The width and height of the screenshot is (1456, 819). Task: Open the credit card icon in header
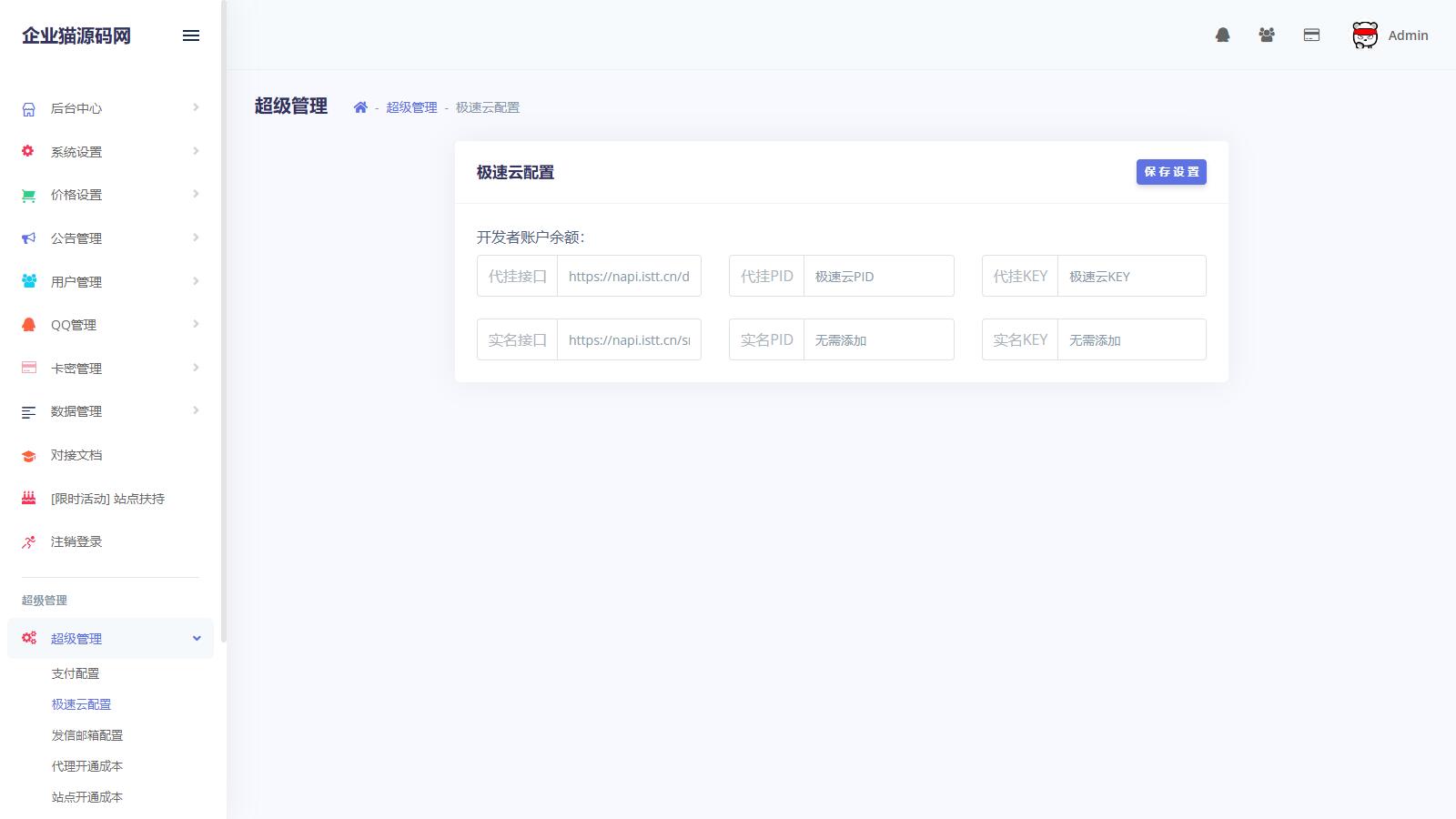click(1311, 35)
